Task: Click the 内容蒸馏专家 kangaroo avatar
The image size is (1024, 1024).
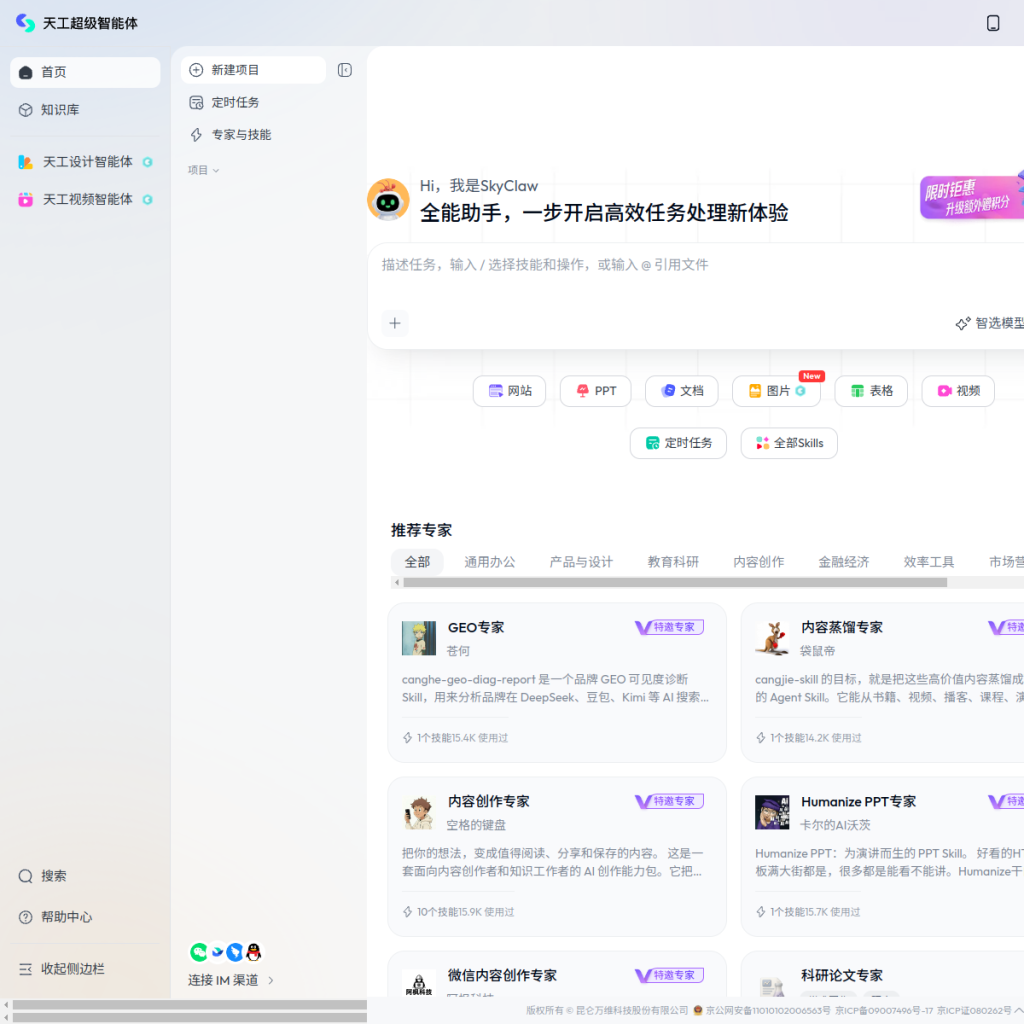Action: point(772,638)
